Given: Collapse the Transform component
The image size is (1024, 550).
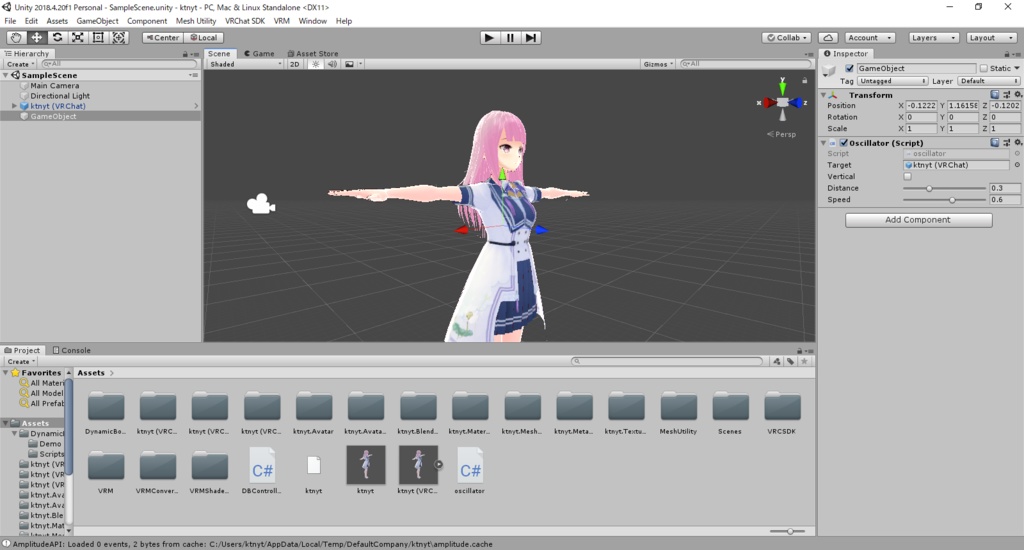Looking at the screenshot, I should [x=823, y=95].
